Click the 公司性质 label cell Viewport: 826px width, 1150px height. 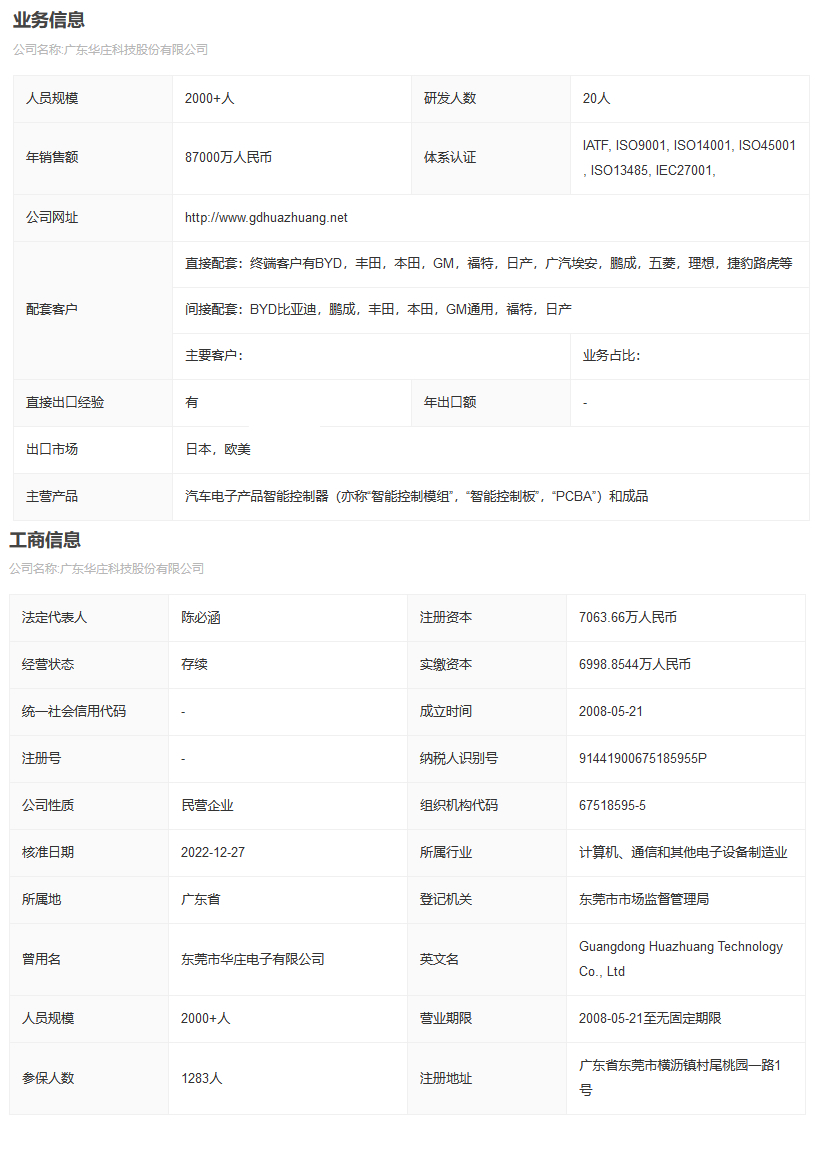[x=89, y=805]
